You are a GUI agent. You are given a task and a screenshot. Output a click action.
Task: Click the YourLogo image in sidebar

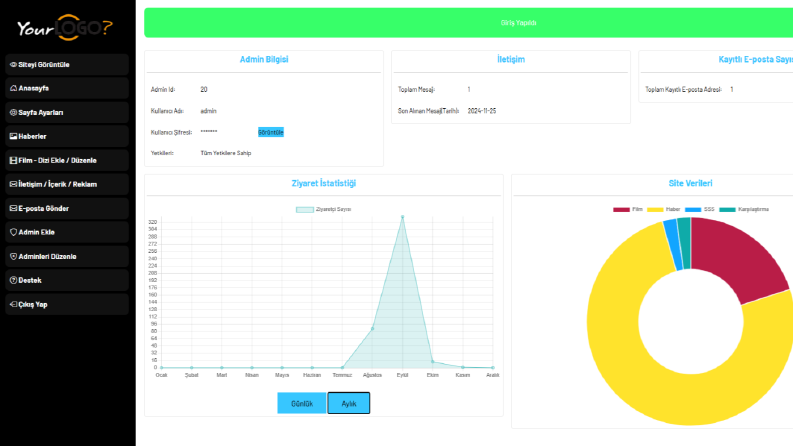pyautogui.click(x=65, y=27)
